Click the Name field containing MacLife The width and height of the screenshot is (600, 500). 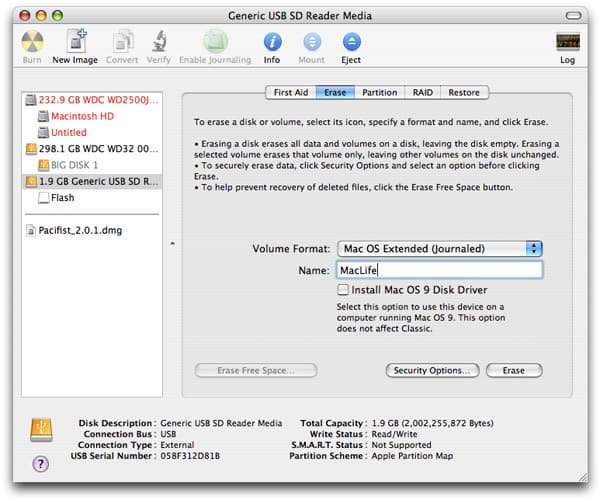click(x=440, y=270)
